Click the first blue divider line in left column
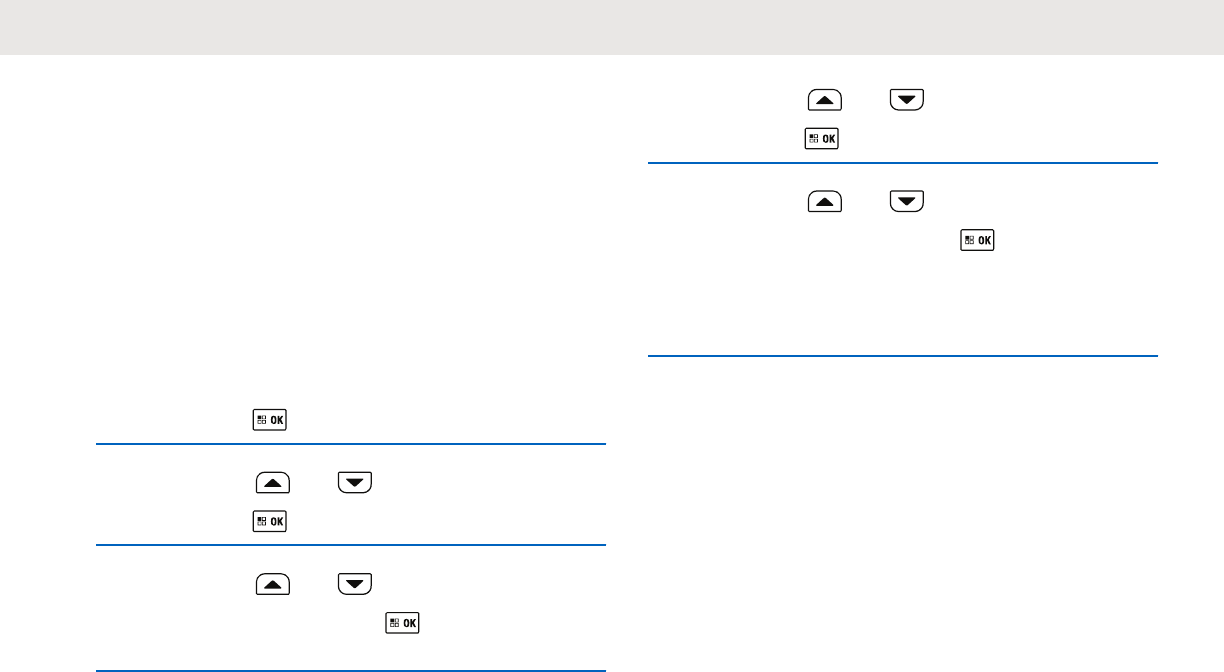Screen dimensions: 1224x672 coord(350,445)
